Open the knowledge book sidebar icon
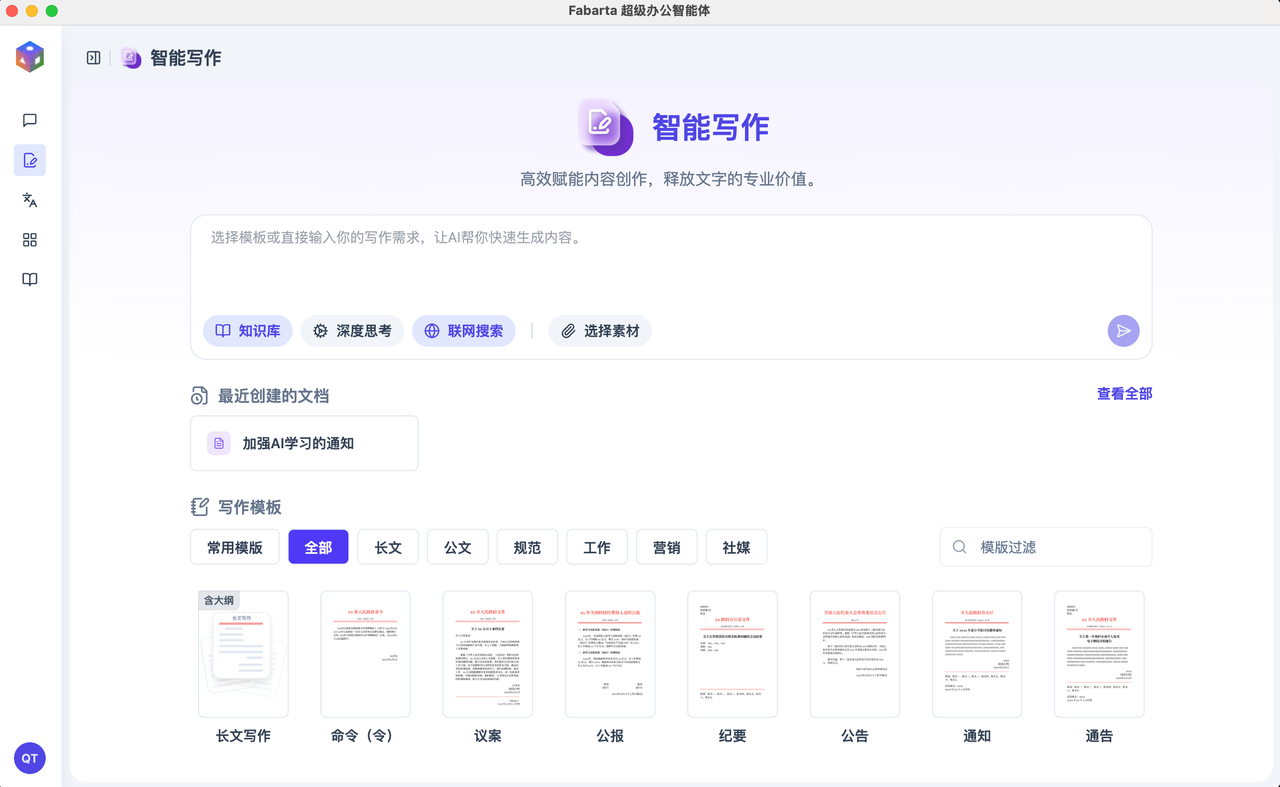The image size is (1280, 787). (x=30, y=280)
